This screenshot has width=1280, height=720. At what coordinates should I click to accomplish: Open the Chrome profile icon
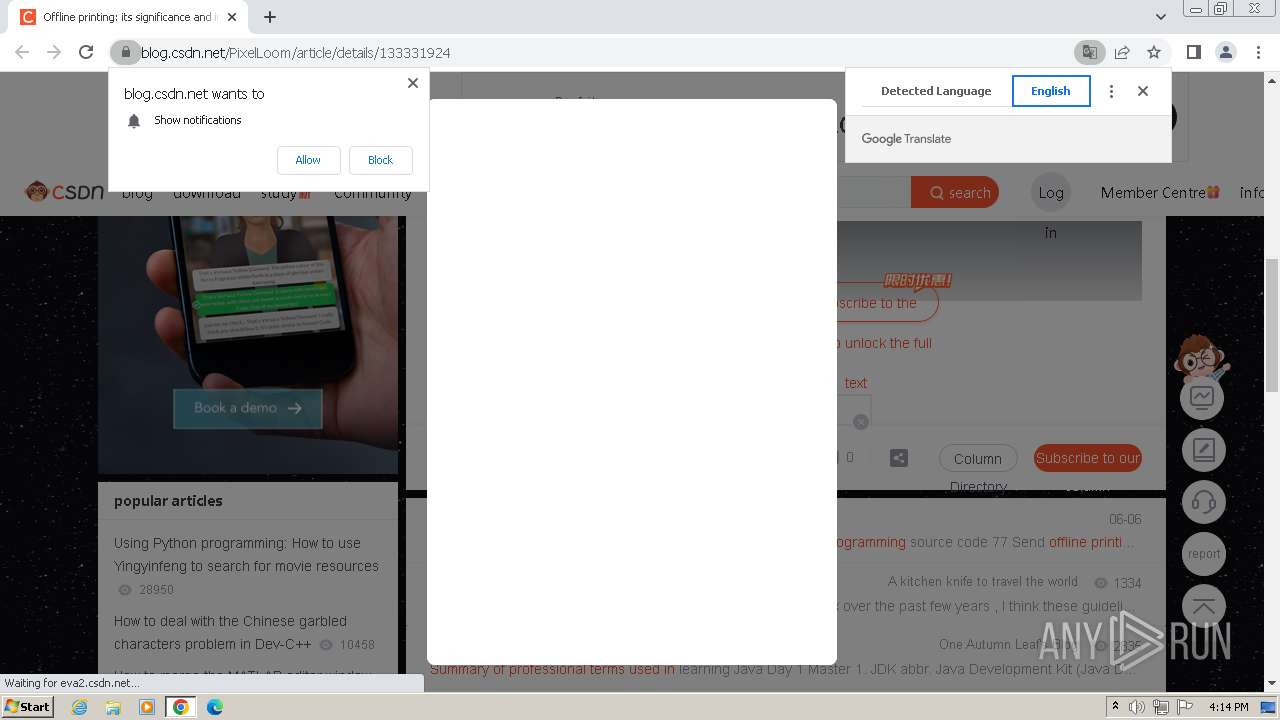[x=1226, y=52]
